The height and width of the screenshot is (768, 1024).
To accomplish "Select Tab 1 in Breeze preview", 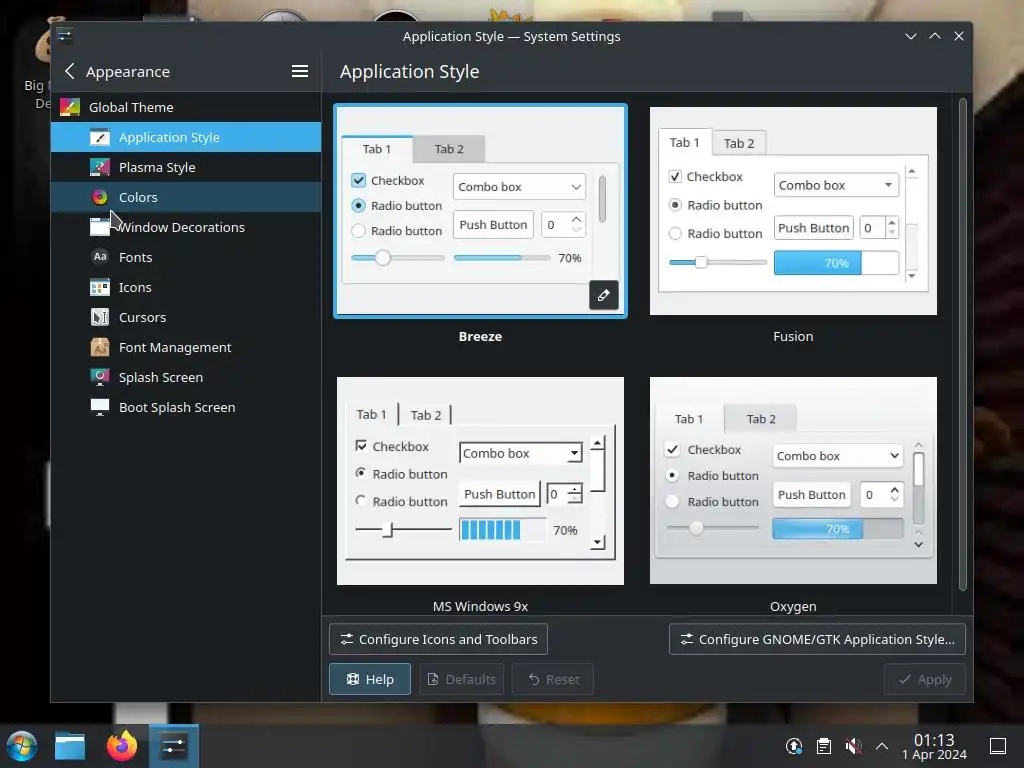I will point(377,149).
